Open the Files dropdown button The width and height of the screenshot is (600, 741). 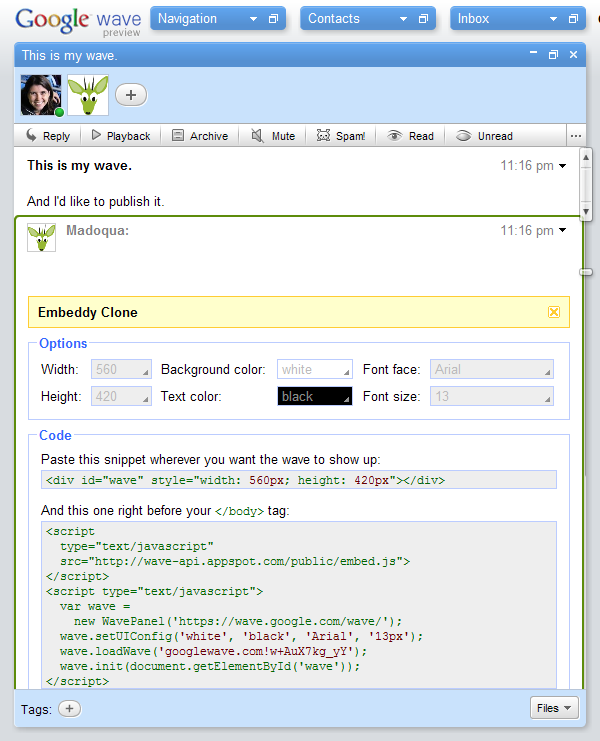click(554, 708)
